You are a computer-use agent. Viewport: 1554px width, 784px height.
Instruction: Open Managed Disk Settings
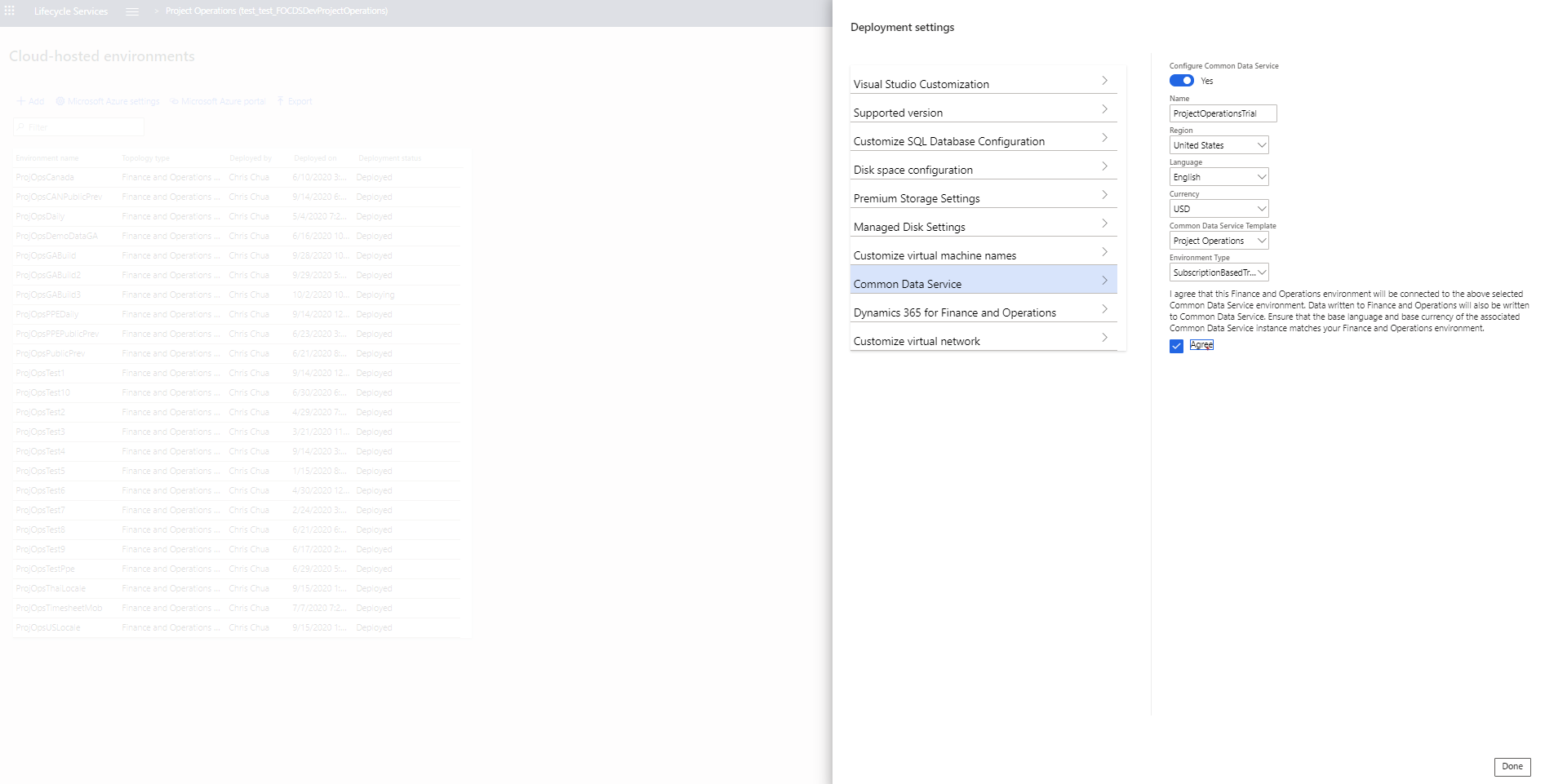(983, 223)
